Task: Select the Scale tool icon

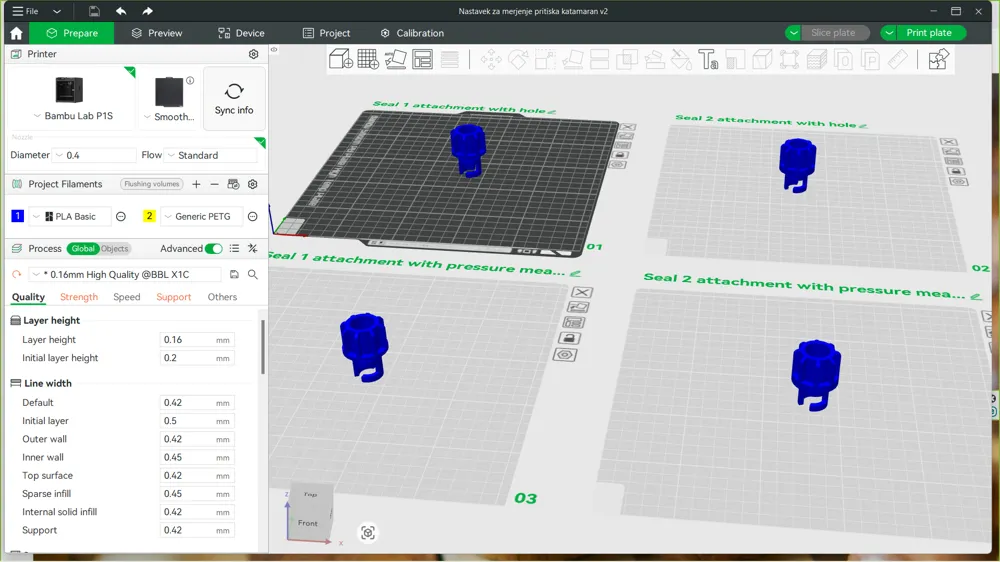Action: tap(545, 59)
